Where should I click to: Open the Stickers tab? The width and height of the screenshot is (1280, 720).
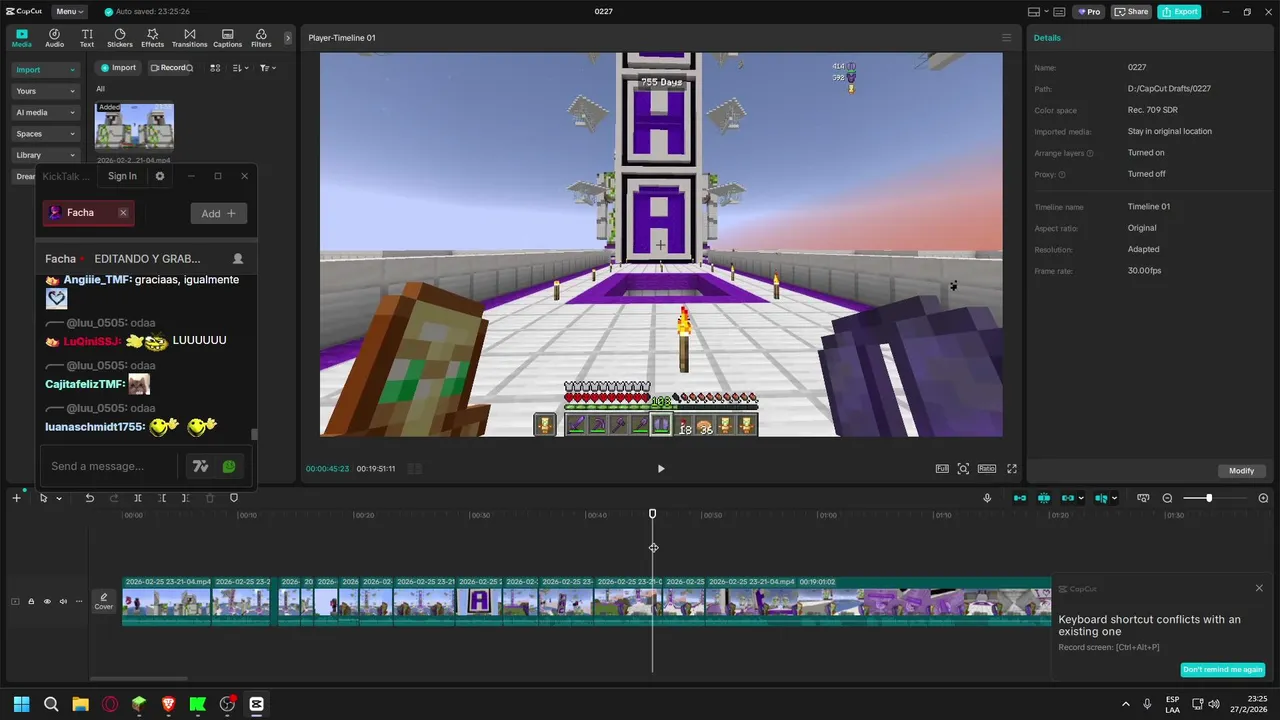pos(120,38)
